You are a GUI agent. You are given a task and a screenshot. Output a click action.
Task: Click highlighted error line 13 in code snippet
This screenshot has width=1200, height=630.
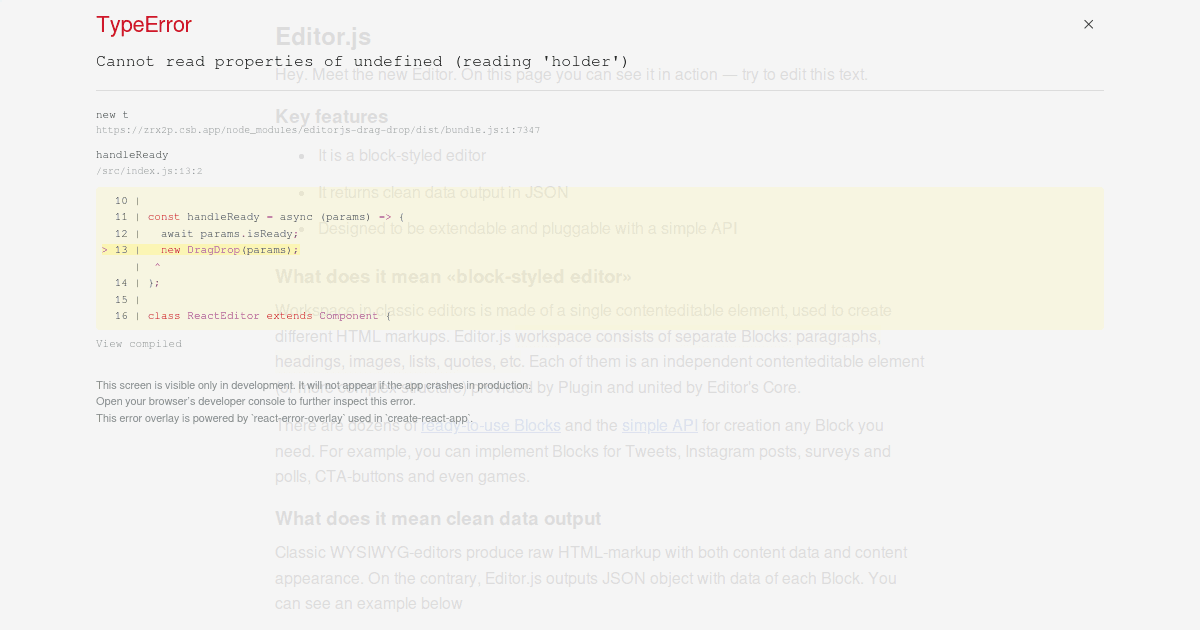pyautogui.click(x=200, y=249)
